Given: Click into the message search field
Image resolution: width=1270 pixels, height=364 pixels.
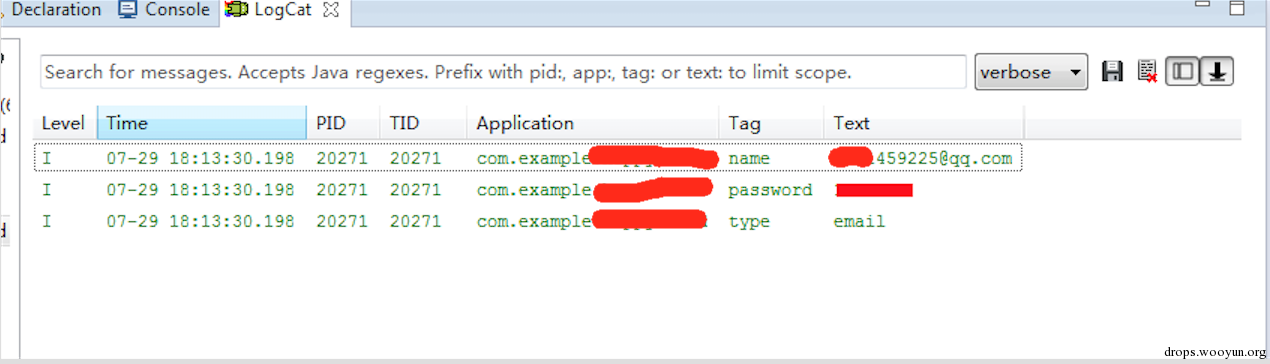Looking at the screenshot, I should tap(504, 72).
